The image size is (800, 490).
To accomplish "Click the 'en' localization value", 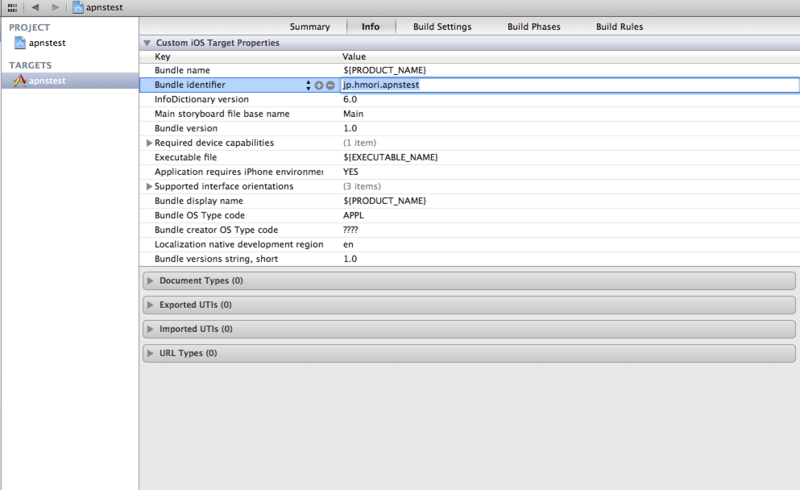I will point(348,244).
